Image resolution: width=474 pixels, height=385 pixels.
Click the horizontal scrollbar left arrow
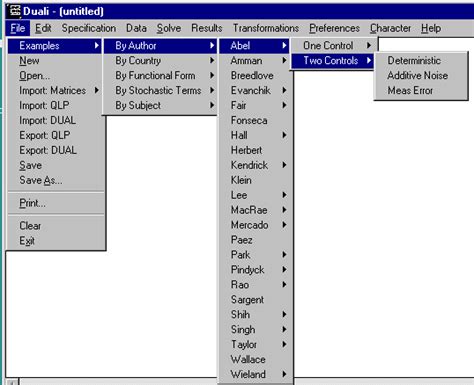point(12,382)
